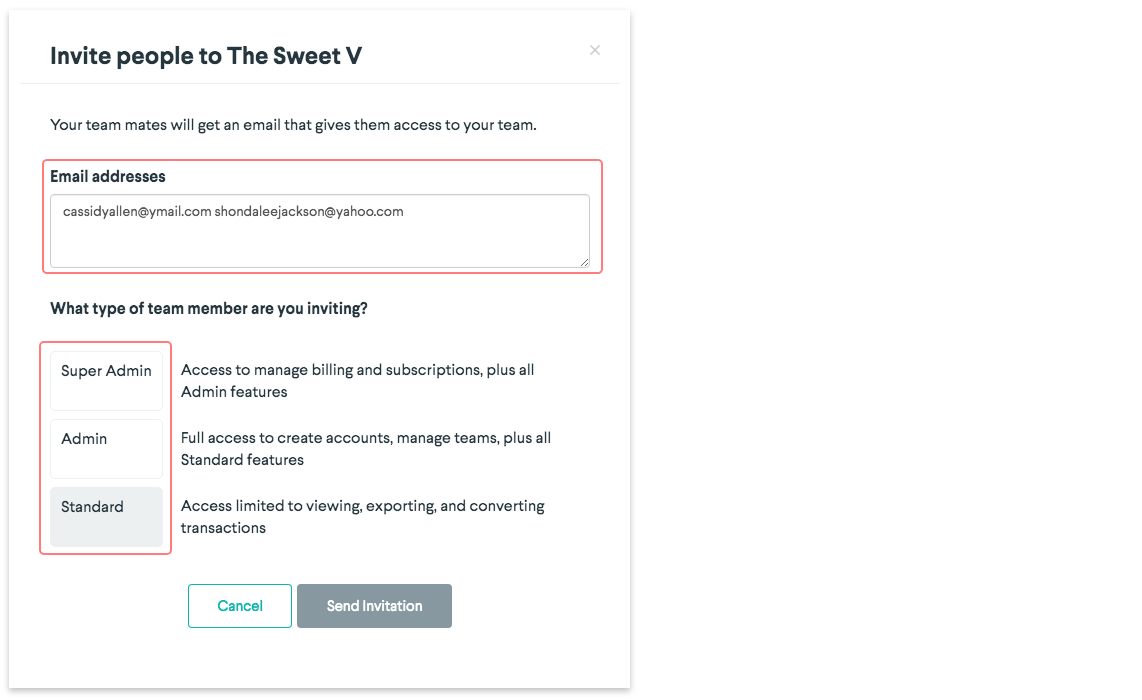
Task: Click the "Your team mates will get an email" text
Action: 293,125
